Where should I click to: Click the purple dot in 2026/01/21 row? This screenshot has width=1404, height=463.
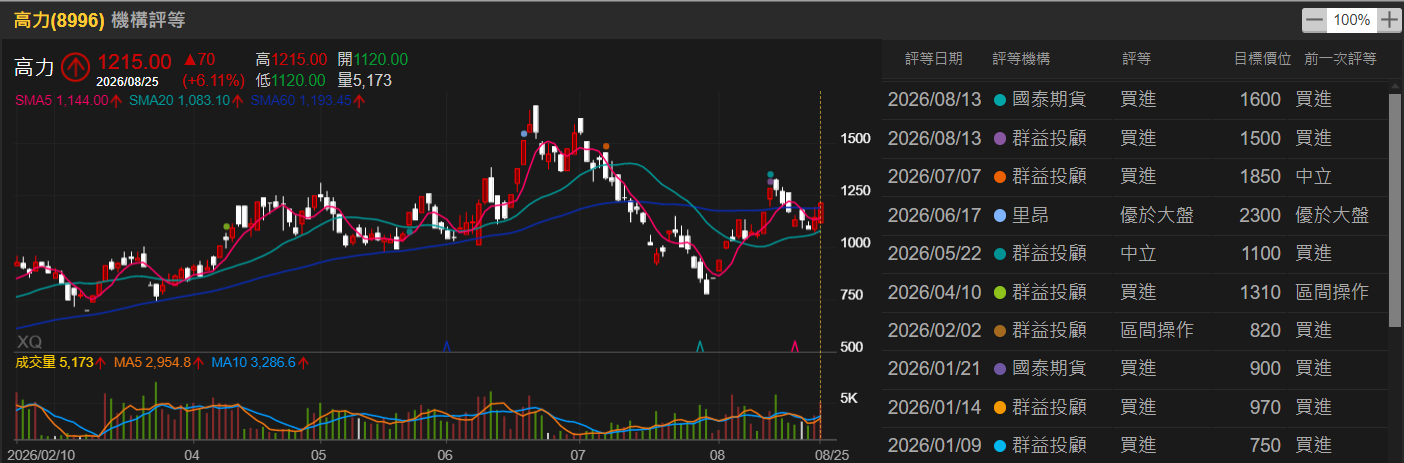point(1000,369)
